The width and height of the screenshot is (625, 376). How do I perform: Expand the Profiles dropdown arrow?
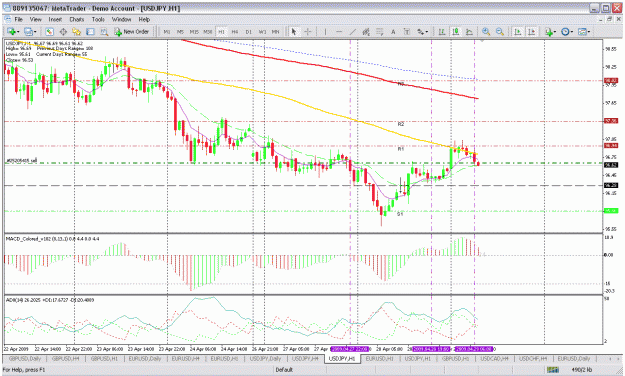pyautogui.click(x=35, y=32)
